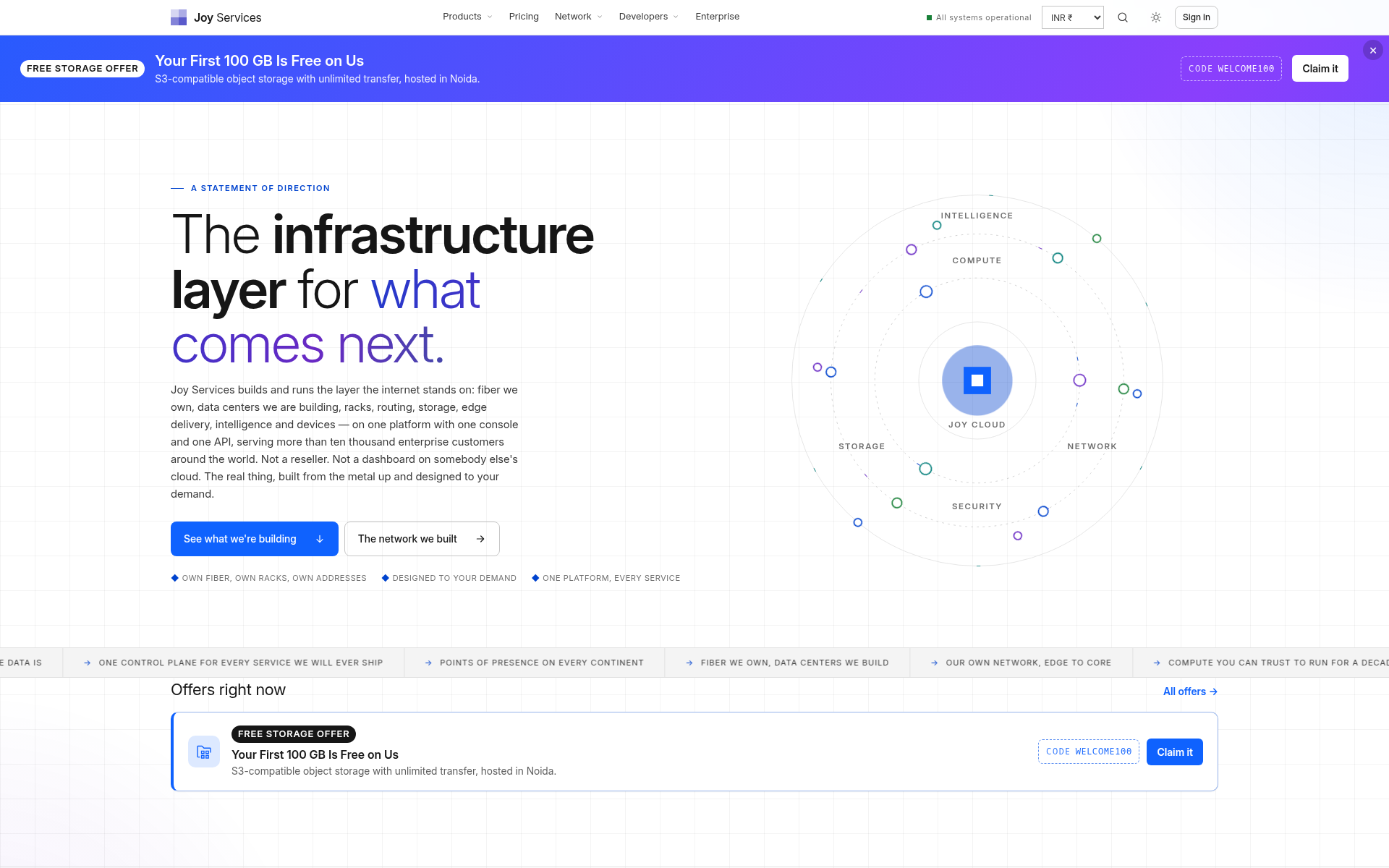
Task: Select the NETWORK orbit label
Action: [1092, 446]
